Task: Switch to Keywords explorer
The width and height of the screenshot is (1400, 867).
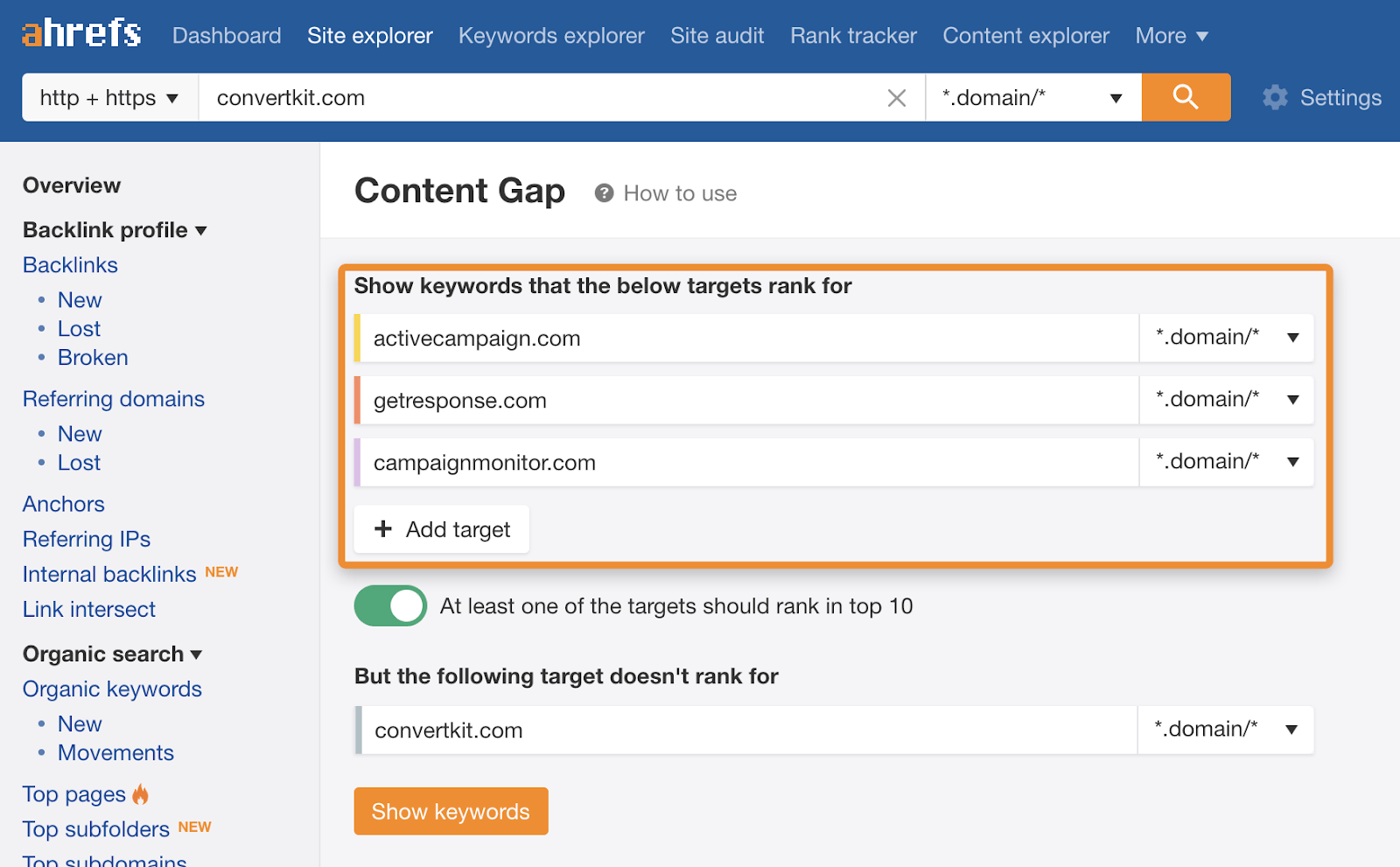Action: [x=551, y=35]
